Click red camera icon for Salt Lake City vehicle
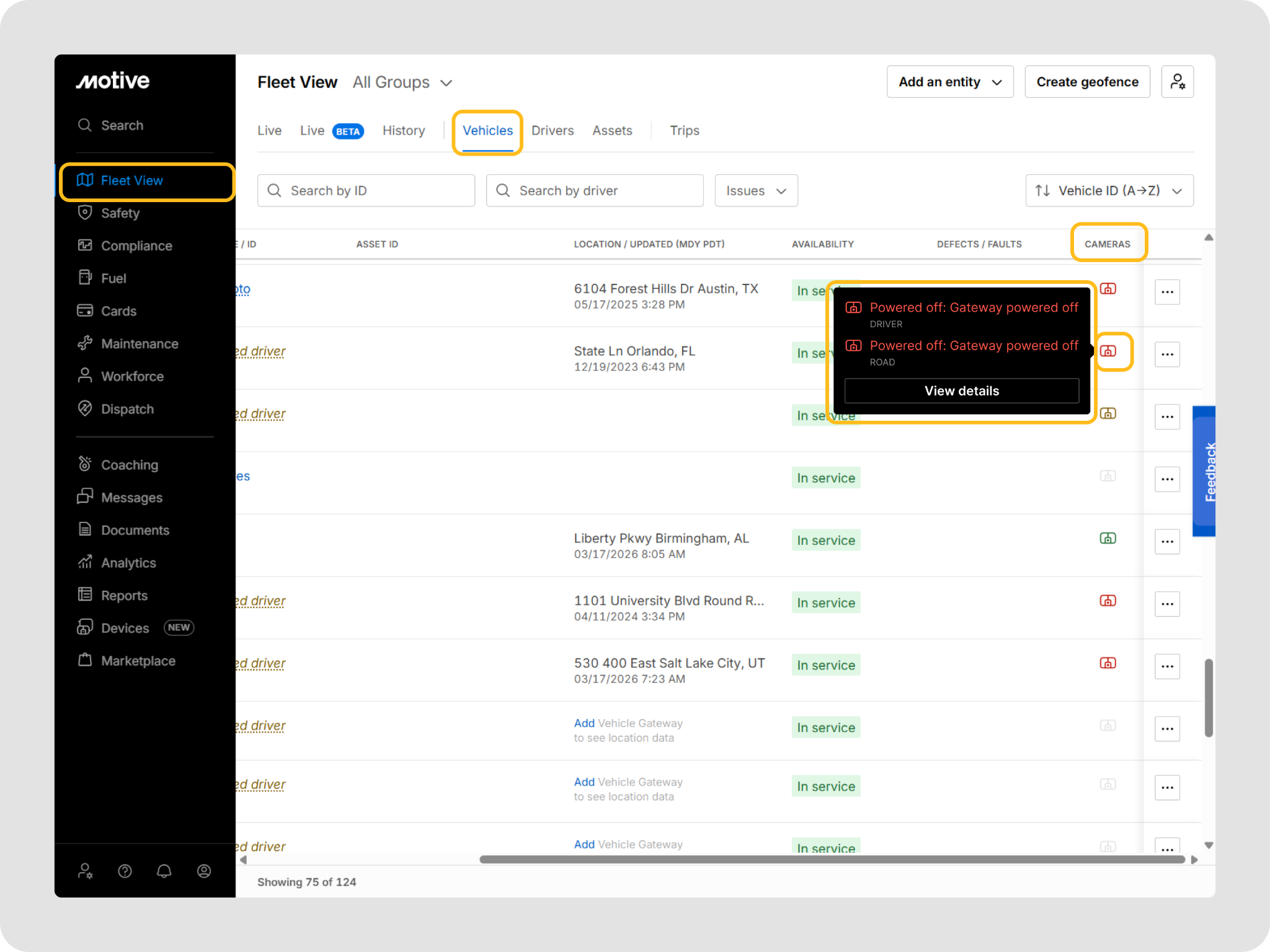This screenshot has width=1270, height=952. pos(1108,663)
